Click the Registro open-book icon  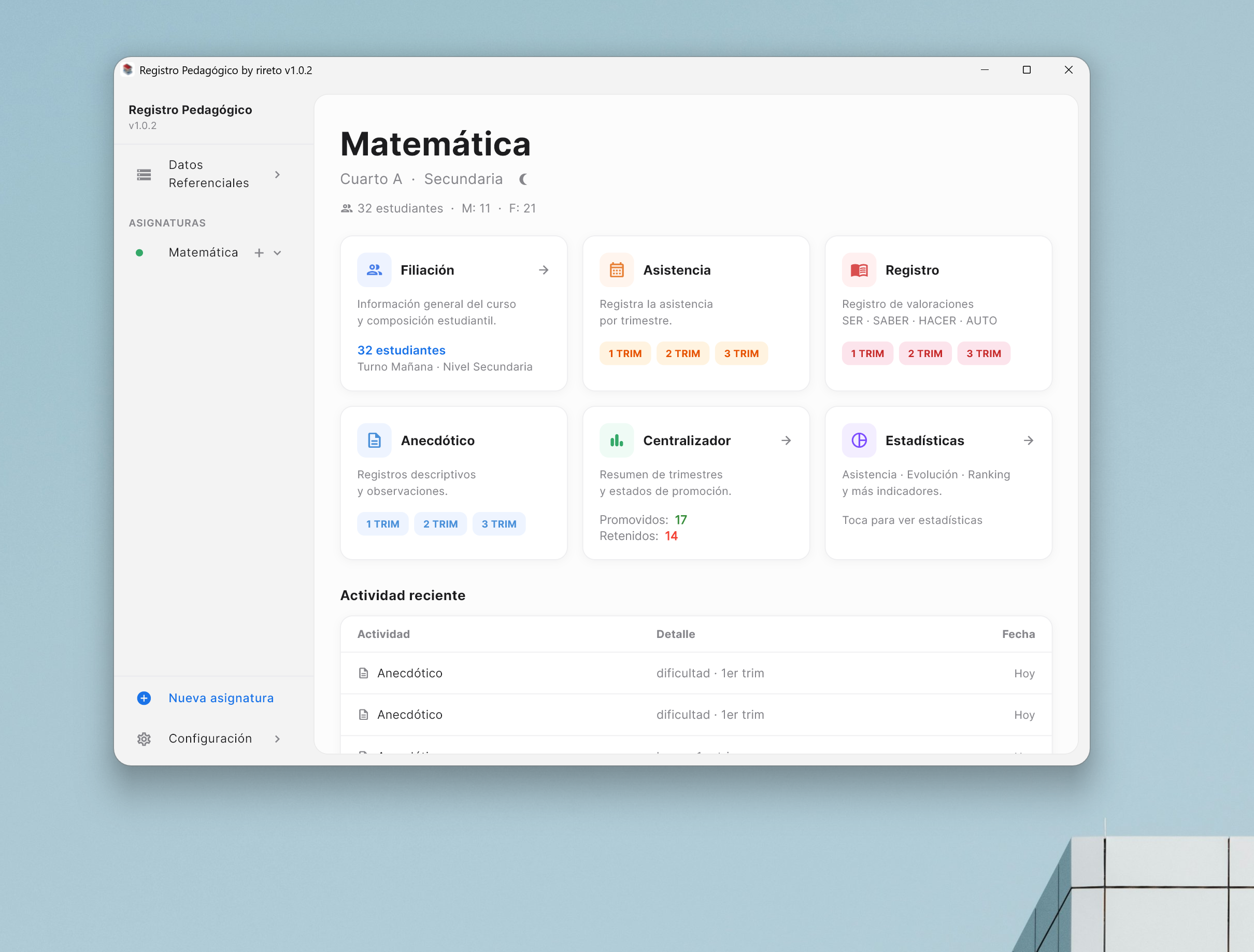click(859, 270)
